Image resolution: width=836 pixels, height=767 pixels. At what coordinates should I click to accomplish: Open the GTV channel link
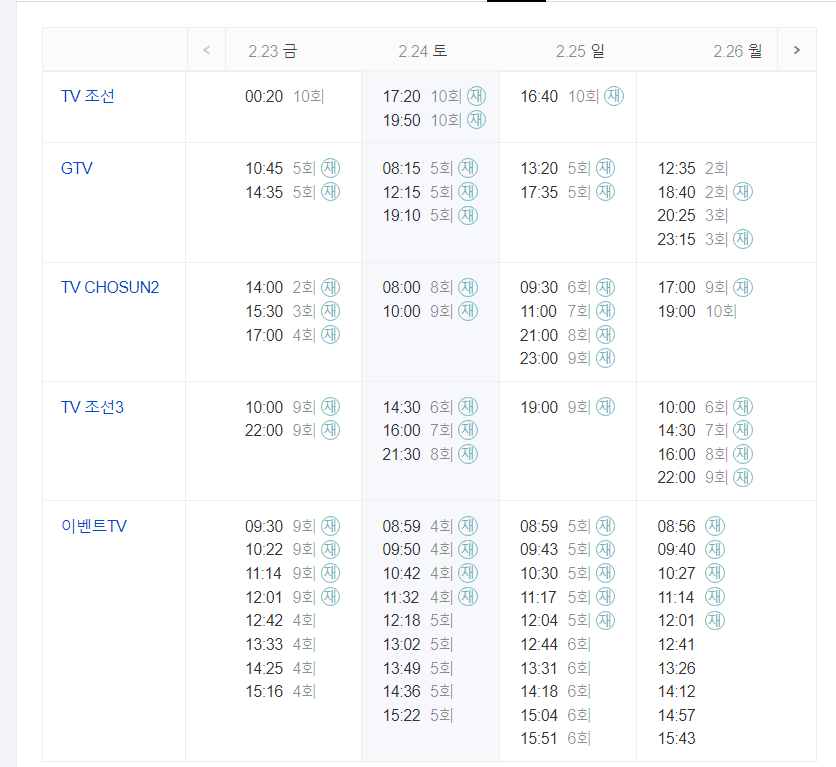click(77, 168)
